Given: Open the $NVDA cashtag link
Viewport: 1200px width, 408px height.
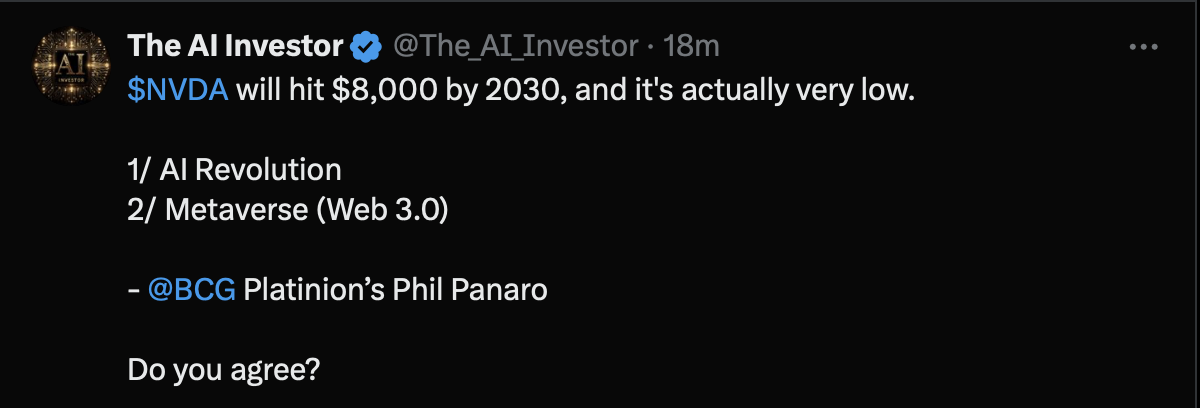Looking at the screenshot, I should point(178,89).
